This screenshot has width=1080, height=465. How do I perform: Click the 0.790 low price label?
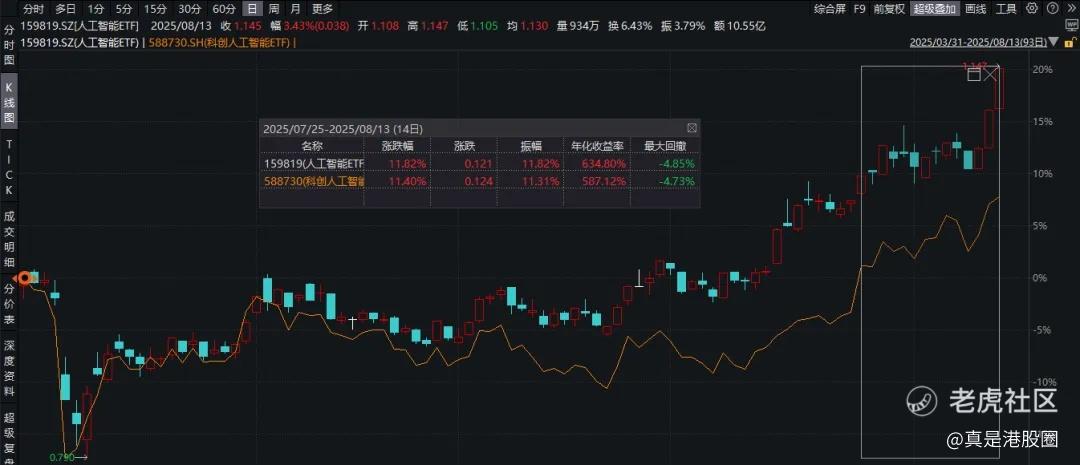(61, 457)
